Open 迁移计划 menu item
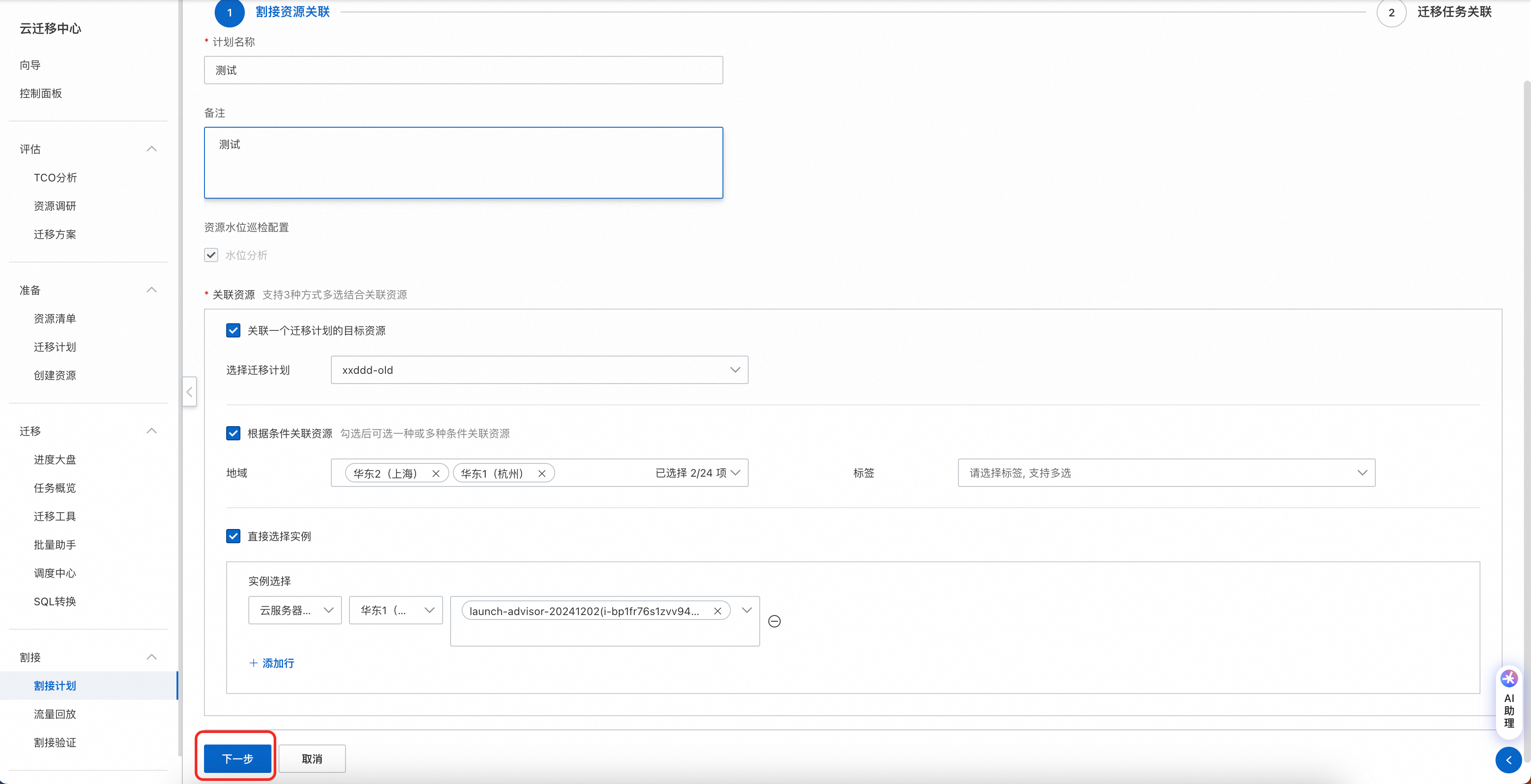This screenshot has height=784, width=1531. (x=55, y=347)
